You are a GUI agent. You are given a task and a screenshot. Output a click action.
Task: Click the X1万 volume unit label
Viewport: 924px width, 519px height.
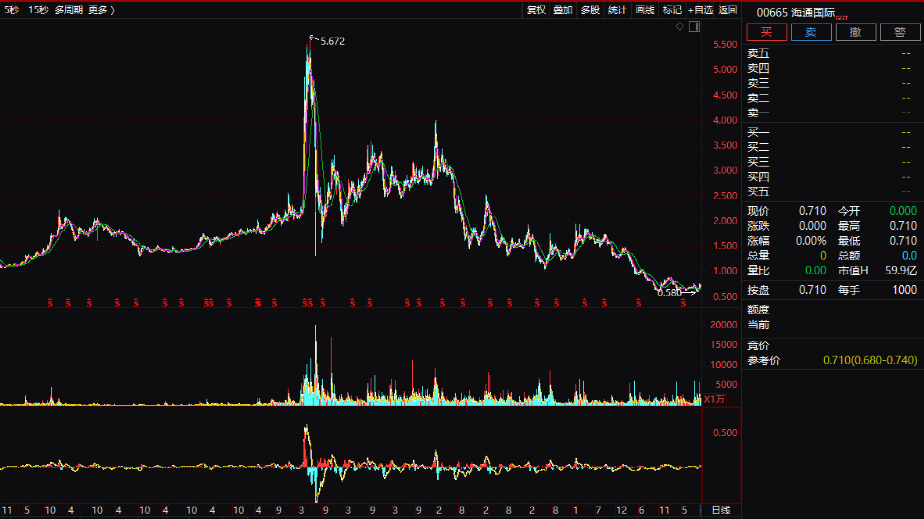click(x=714, y=399)
